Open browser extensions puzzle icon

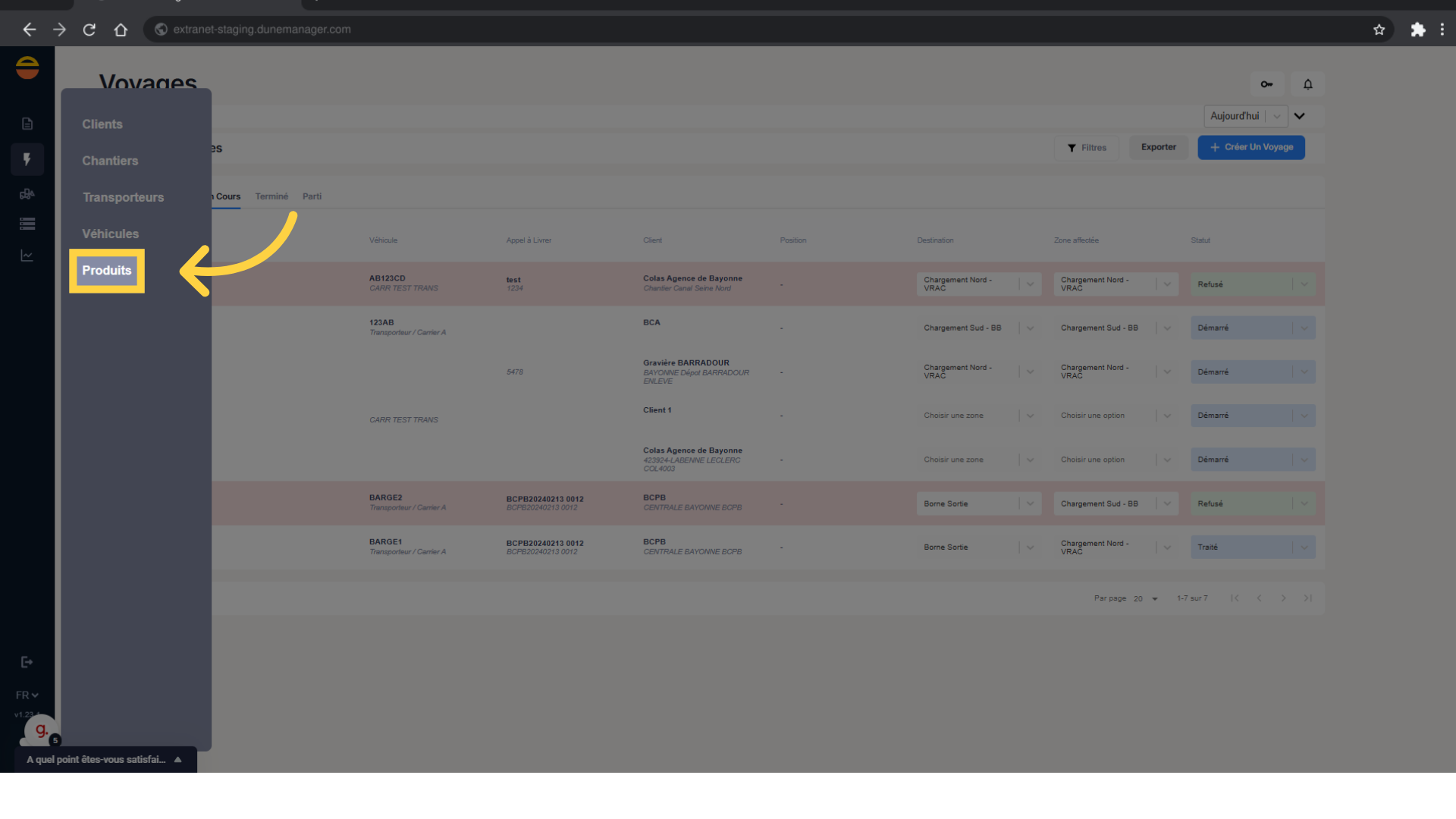click(1417, 30)
